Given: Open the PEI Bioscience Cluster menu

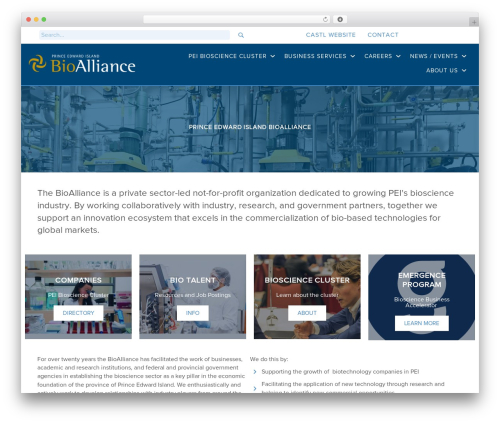Looking at the screenshot, I should coord(227,56).
